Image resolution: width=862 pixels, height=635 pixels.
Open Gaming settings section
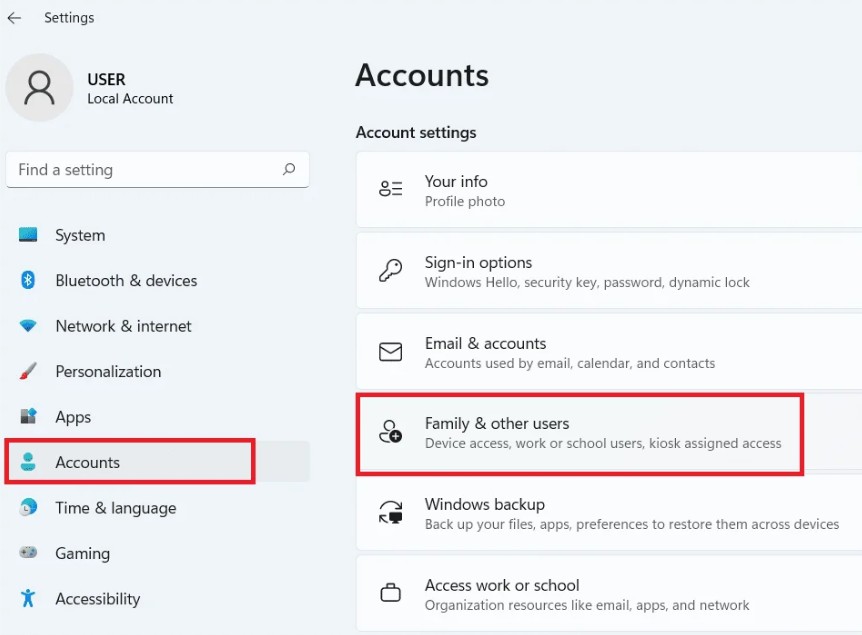(x=82, y=553)
